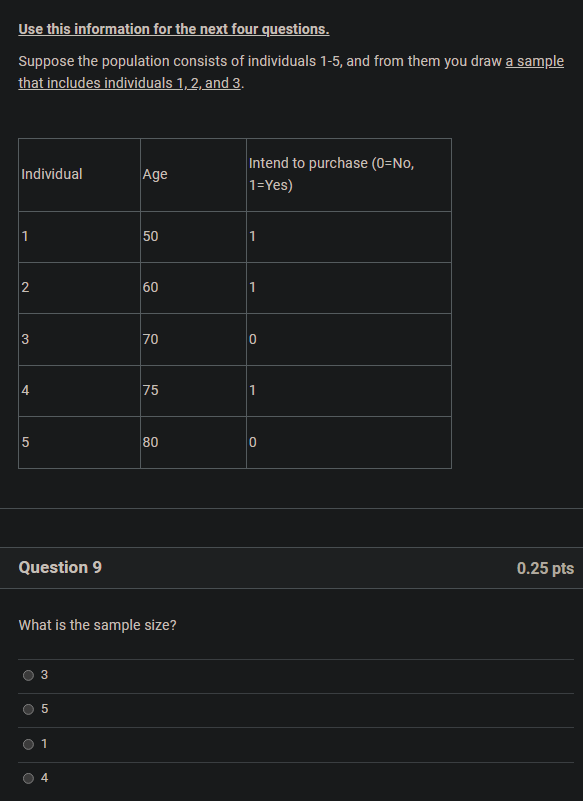Click individual 1's purchase value of 1
Image resolution: width=583 pixels, height=801 pixels.
pos(250,236)
